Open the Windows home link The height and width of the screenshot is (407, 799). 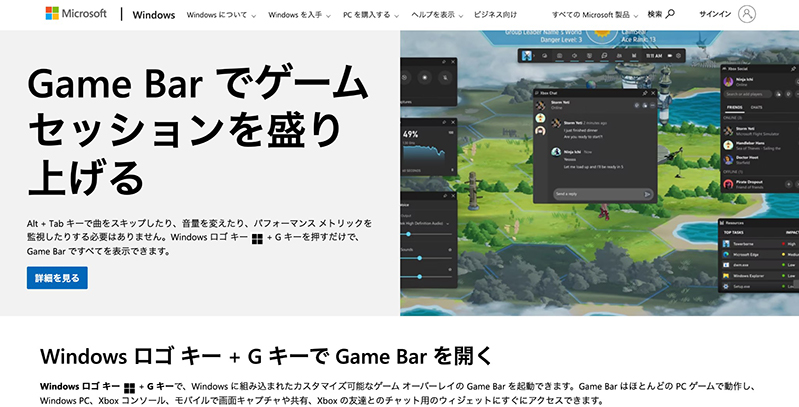pos(153,15)
